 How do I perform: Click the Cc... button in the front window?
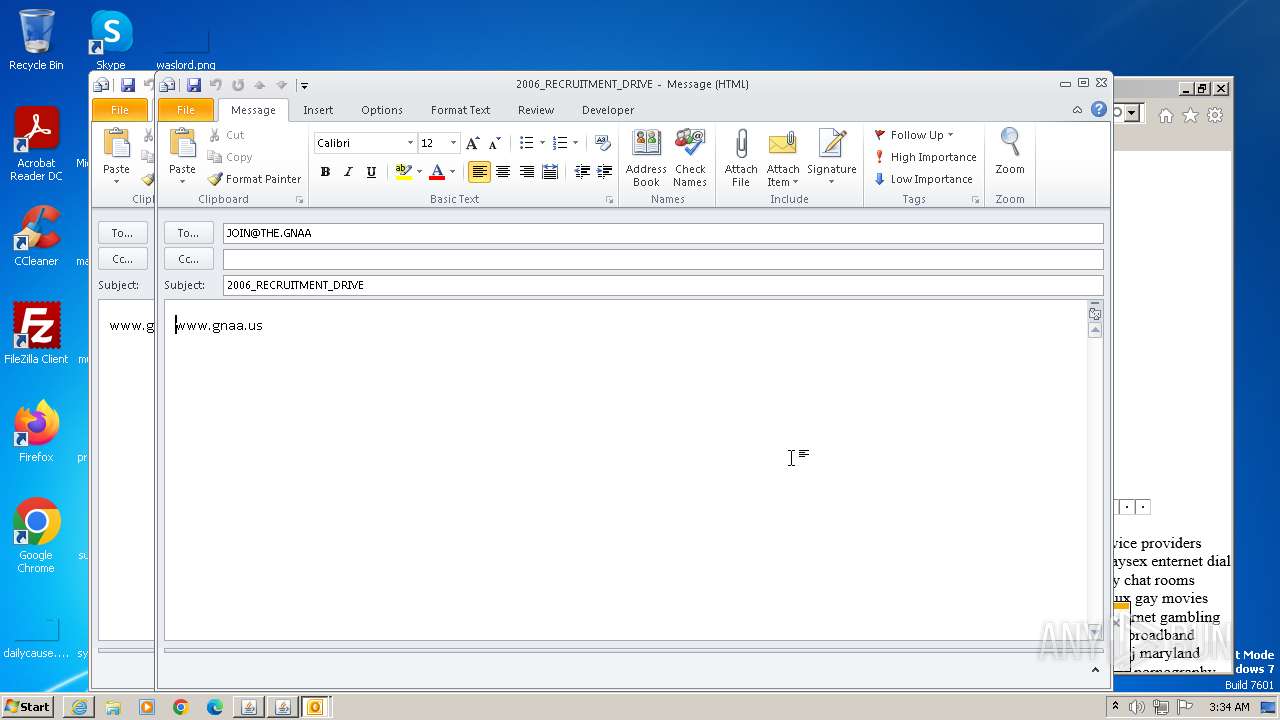click(x=188, y=259)
